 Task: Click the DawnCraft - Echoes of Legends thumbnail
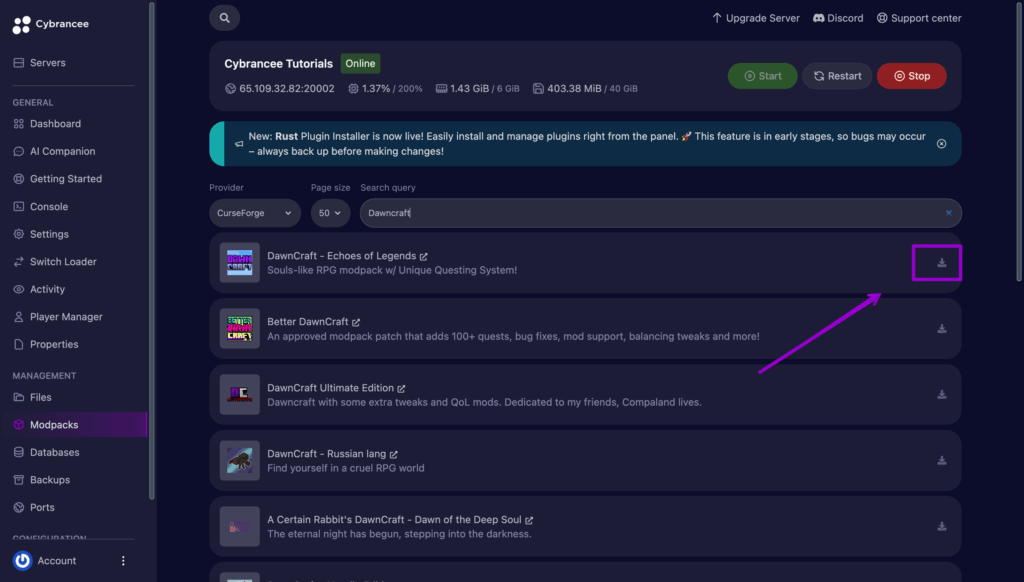click(239, 263)
